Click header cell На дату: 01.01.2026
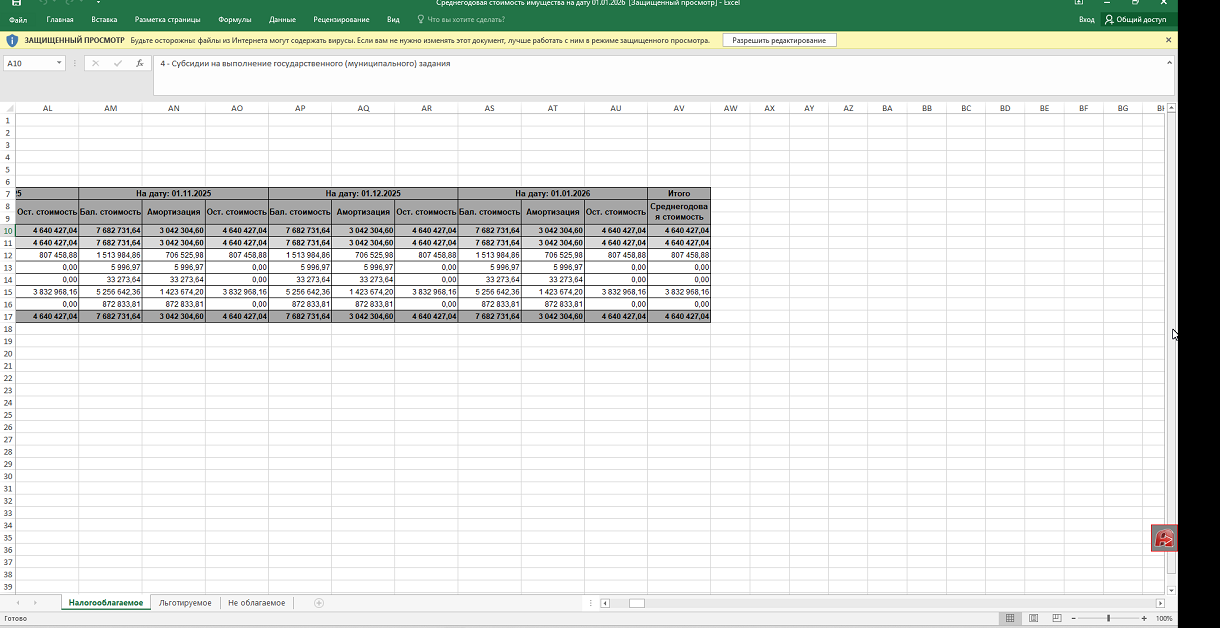This screenshot has height=628, width=1220. pyautogui.click(x=552, y=193)
